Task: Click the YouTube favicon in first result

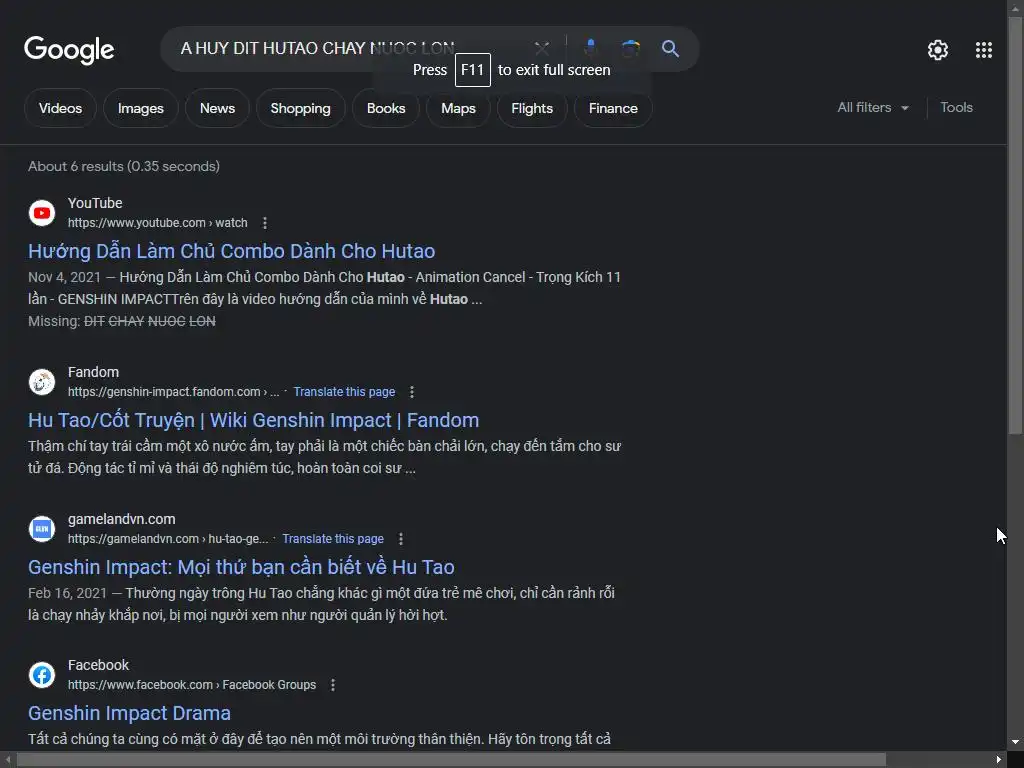Action: [42, 213]
